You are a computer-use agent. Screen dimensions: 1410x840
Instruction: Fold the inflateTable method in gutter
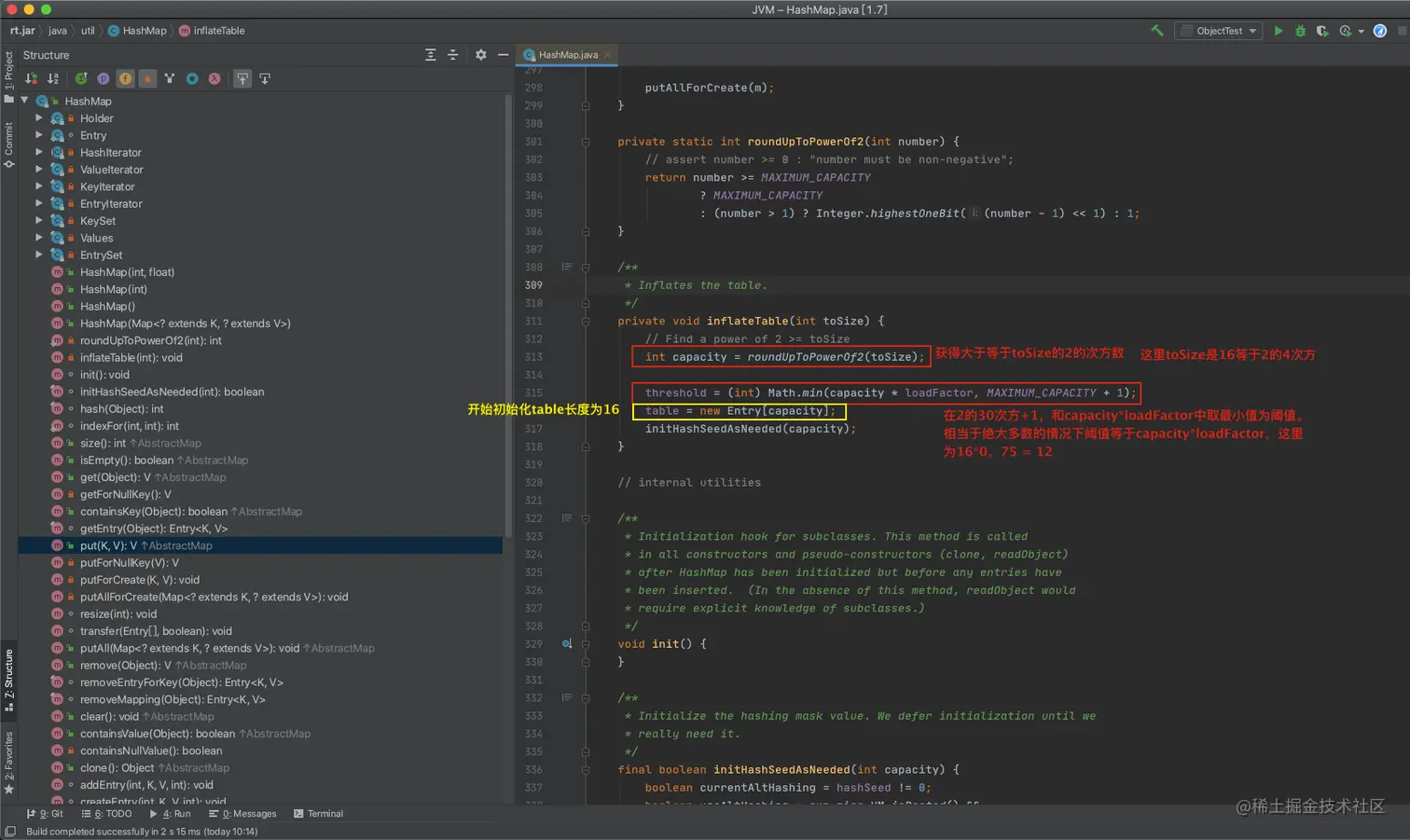[x=586, y=321]
